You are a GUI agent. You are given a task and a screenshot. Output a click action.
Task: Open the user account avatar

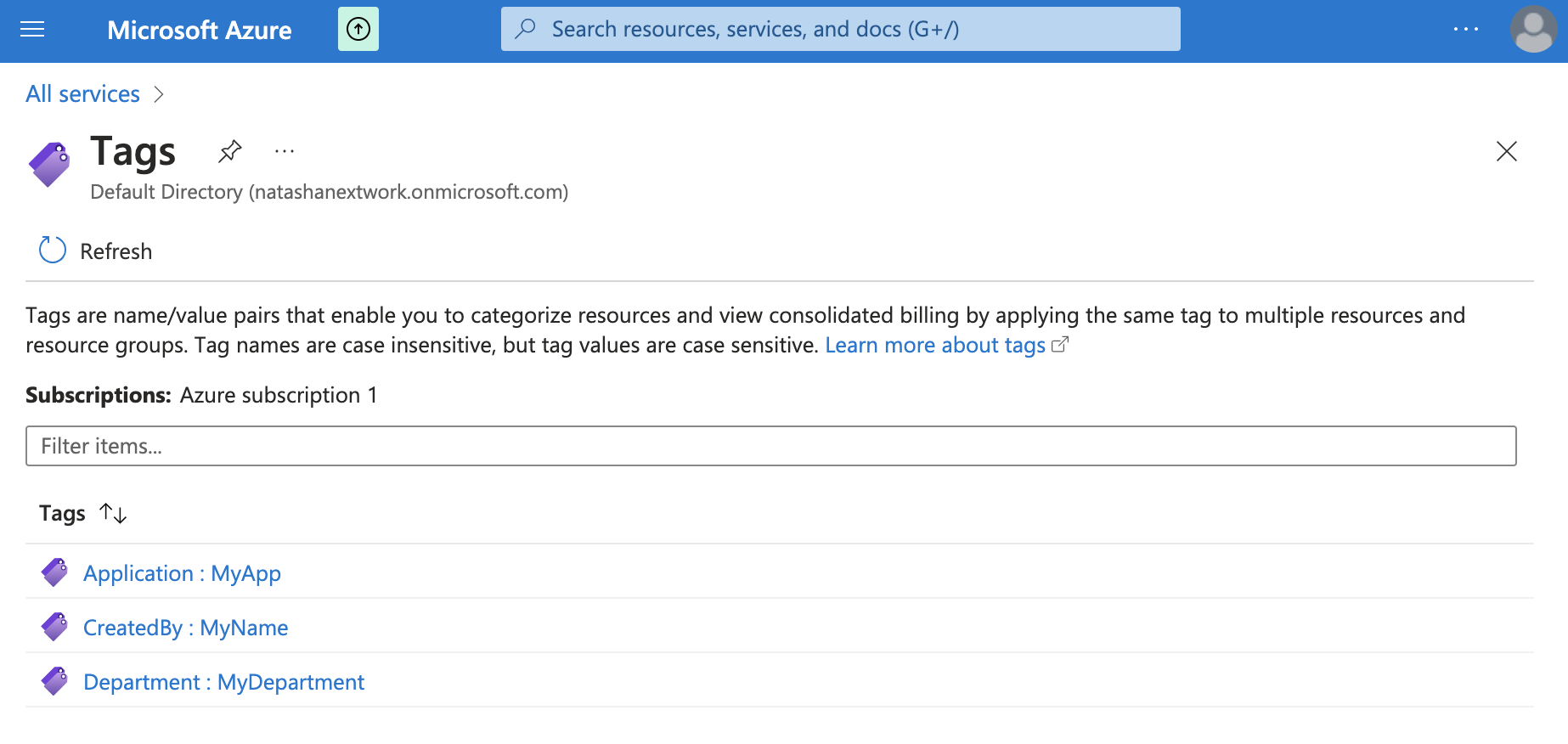[x=1532, y=30]
